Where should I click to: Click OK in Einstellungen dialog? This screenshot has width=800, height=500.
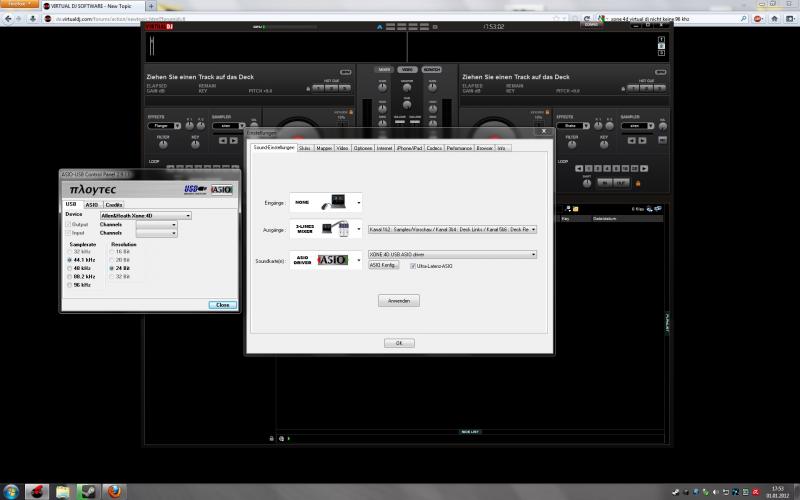pos(399,343)
